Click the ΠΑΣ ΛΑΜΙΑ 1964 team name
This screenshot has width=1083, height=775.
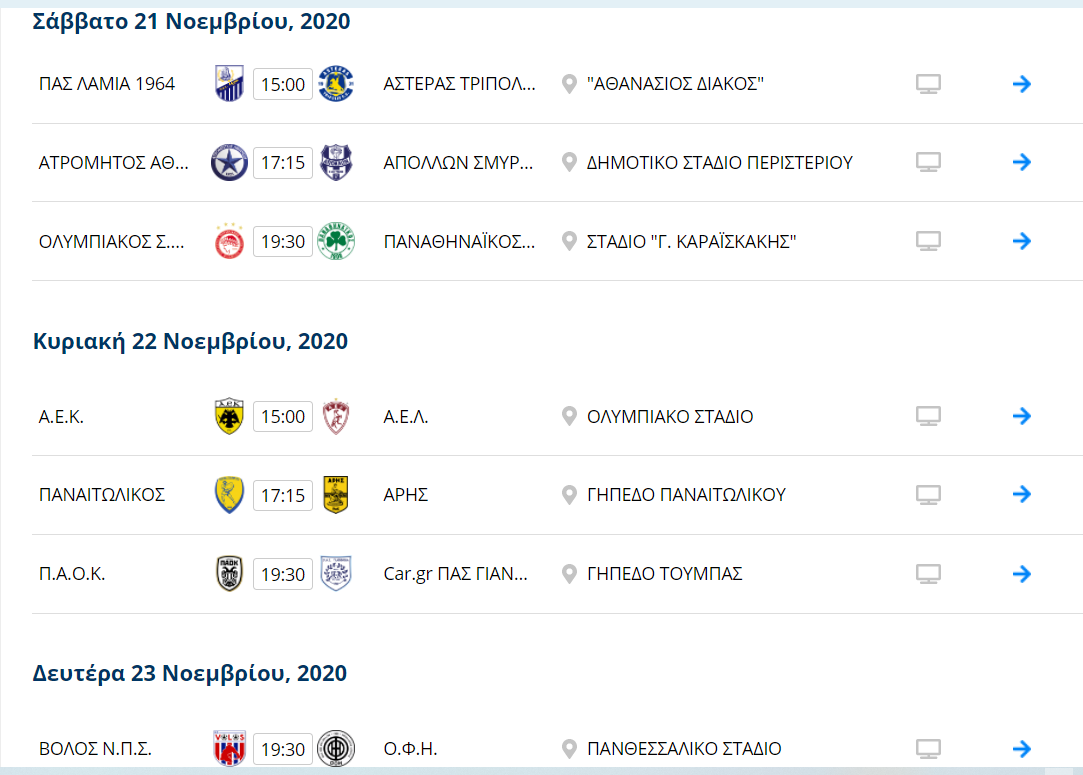(107, 84)
